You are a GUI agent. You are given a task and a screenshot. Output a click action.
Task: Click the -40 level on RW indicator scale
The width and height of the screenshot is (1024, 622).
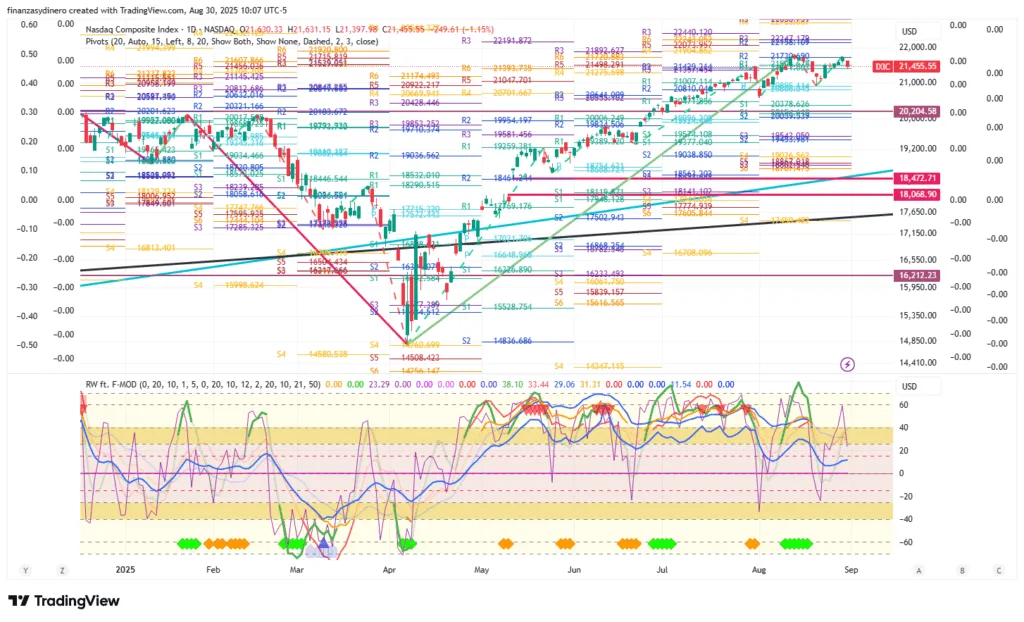(x=906, y=519)
